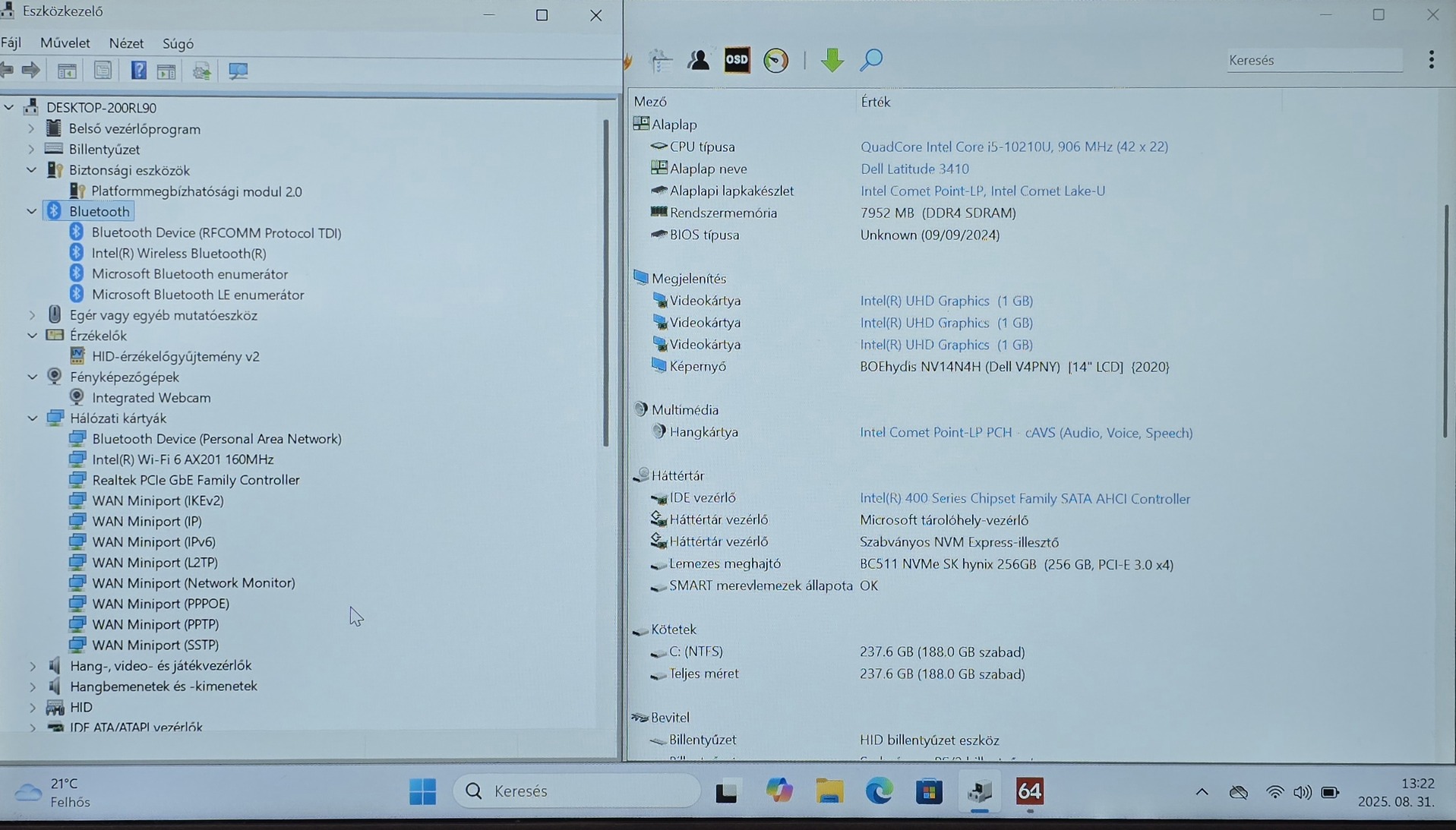
Task: Open the Intel Comet Point-LP chipset link
Action: point(983,191)
